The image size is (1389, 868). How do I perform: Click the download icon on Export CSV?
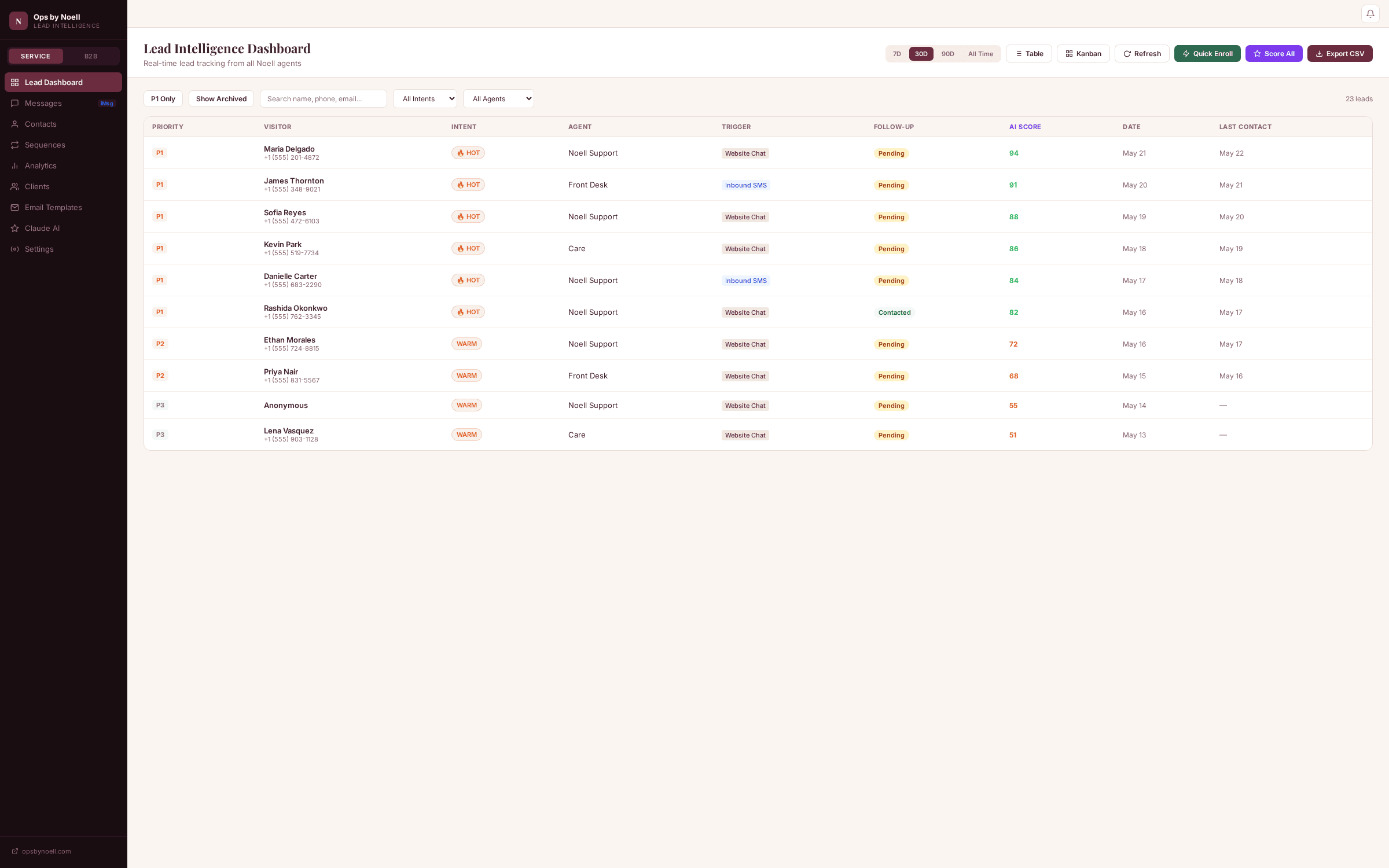coord(1319,54)
